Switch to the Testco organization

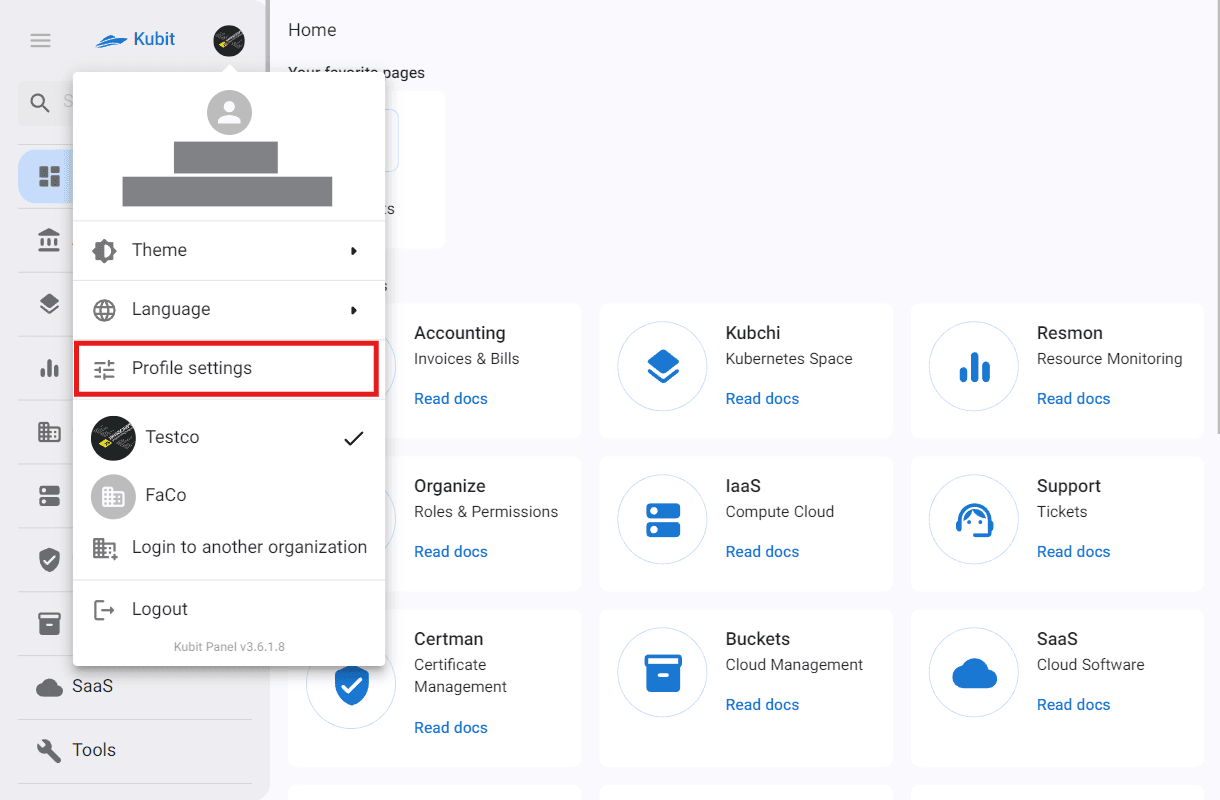coord(229,438)
